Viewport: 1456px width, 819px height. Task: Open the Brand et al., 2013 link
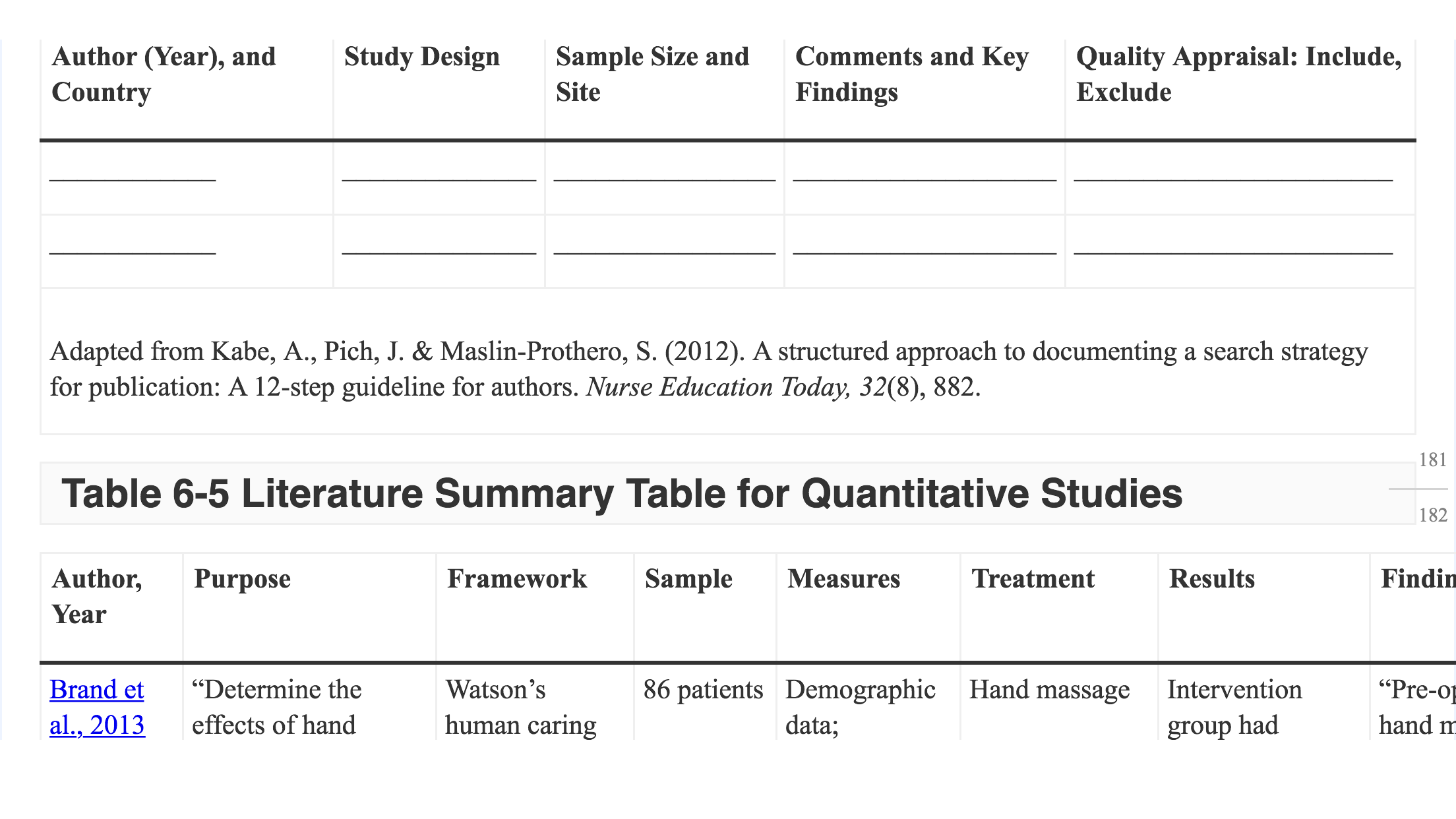click(97, 707)
